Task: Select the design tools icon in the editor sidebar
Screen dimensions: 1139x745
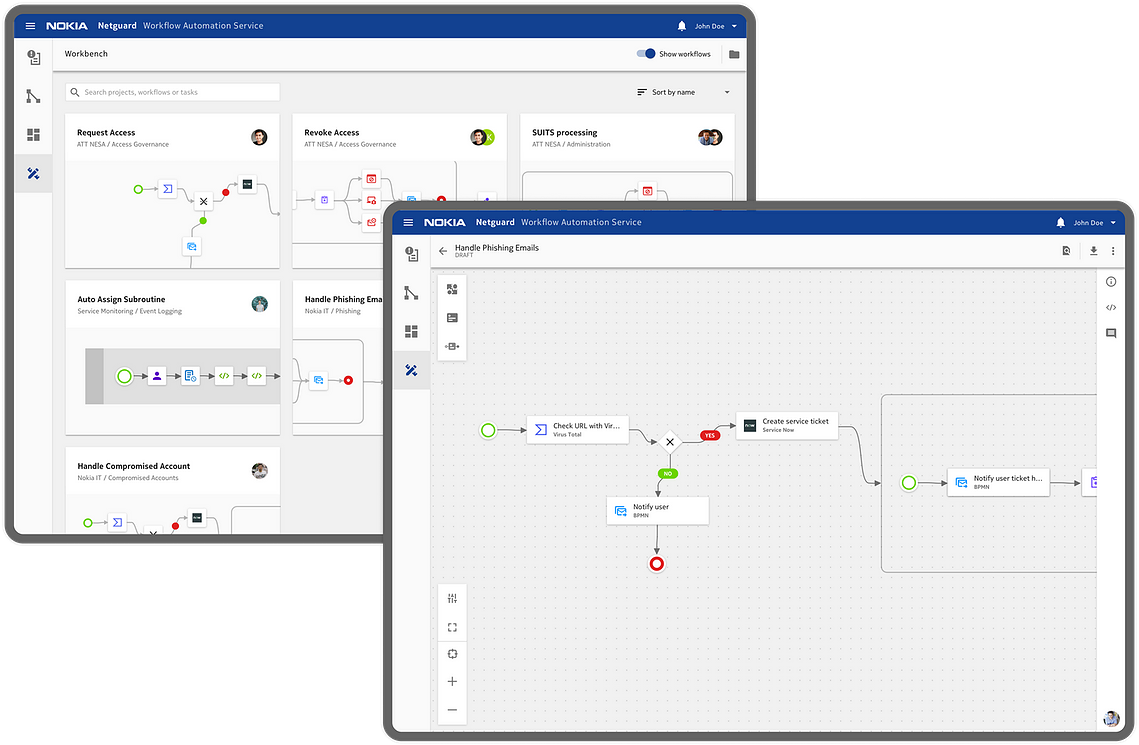Action: (x=412, y=370)
